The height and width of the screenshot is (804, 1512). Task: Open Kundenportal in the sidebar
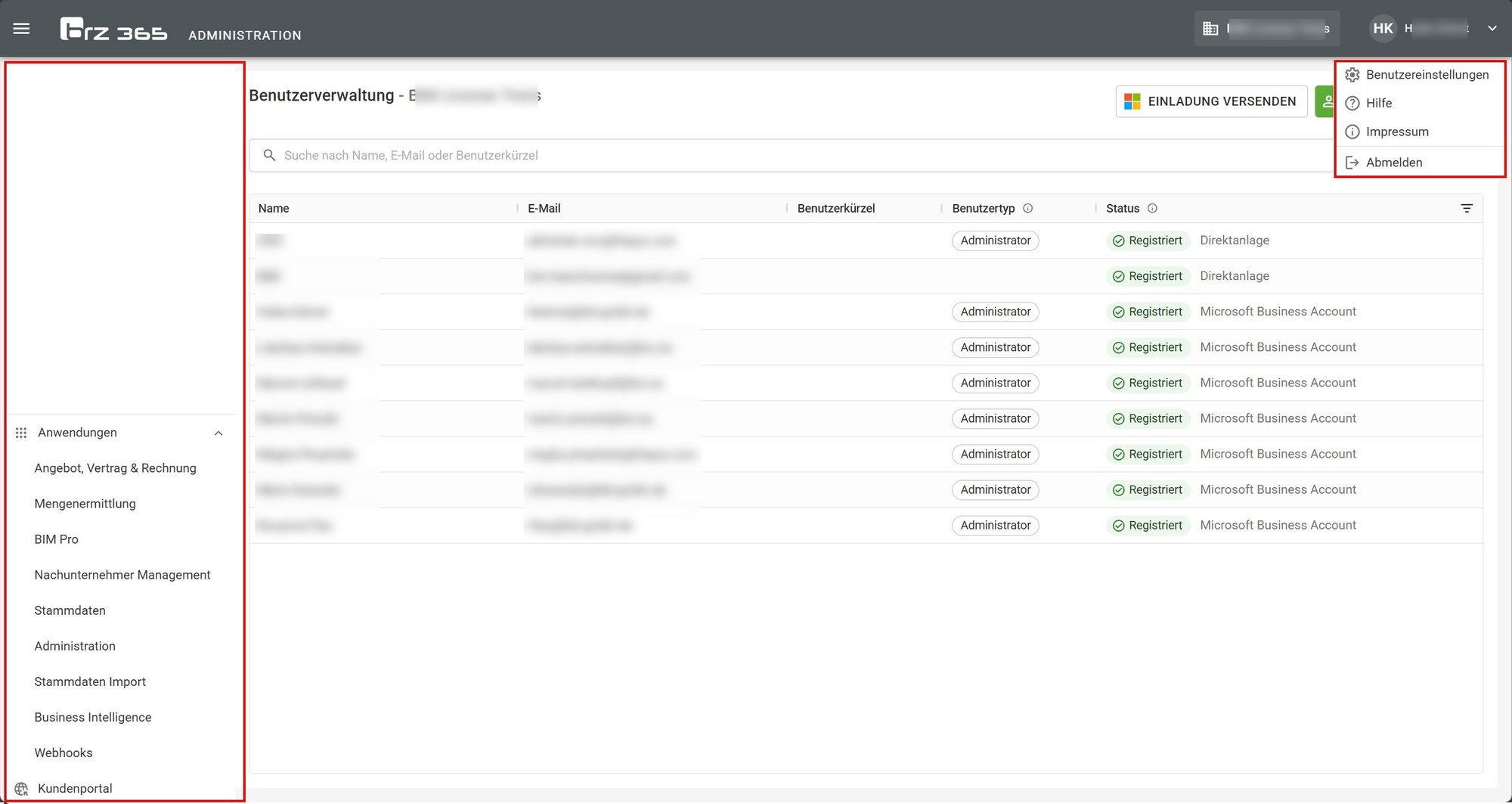click(x=75, y=788)
